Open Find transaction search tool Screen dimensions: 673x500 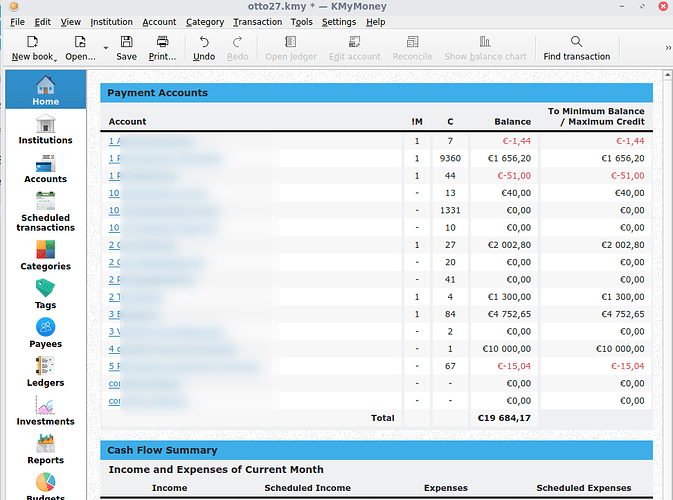click(576, 47)
